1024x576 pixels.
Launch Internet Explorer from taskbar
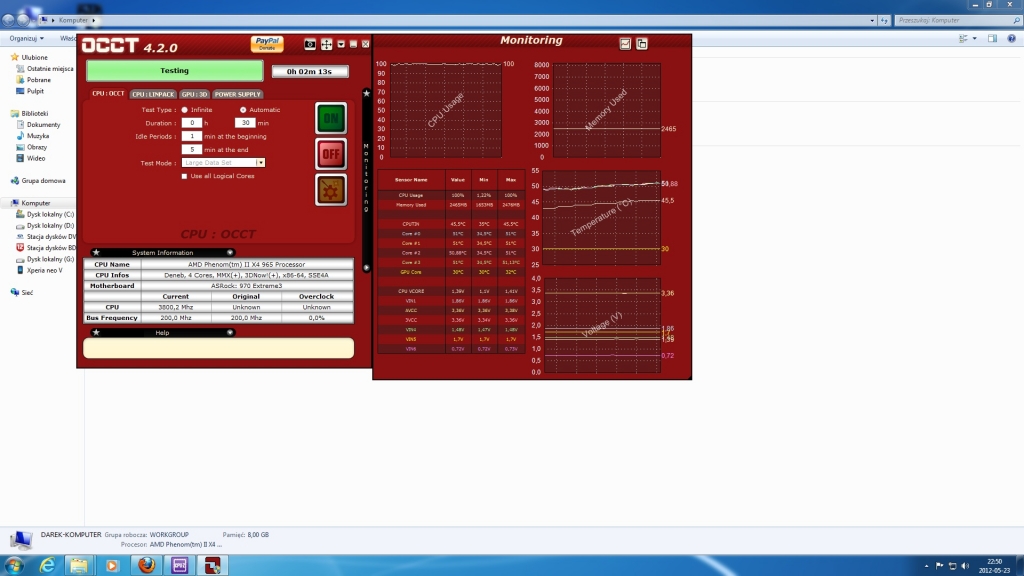(48, 565)
